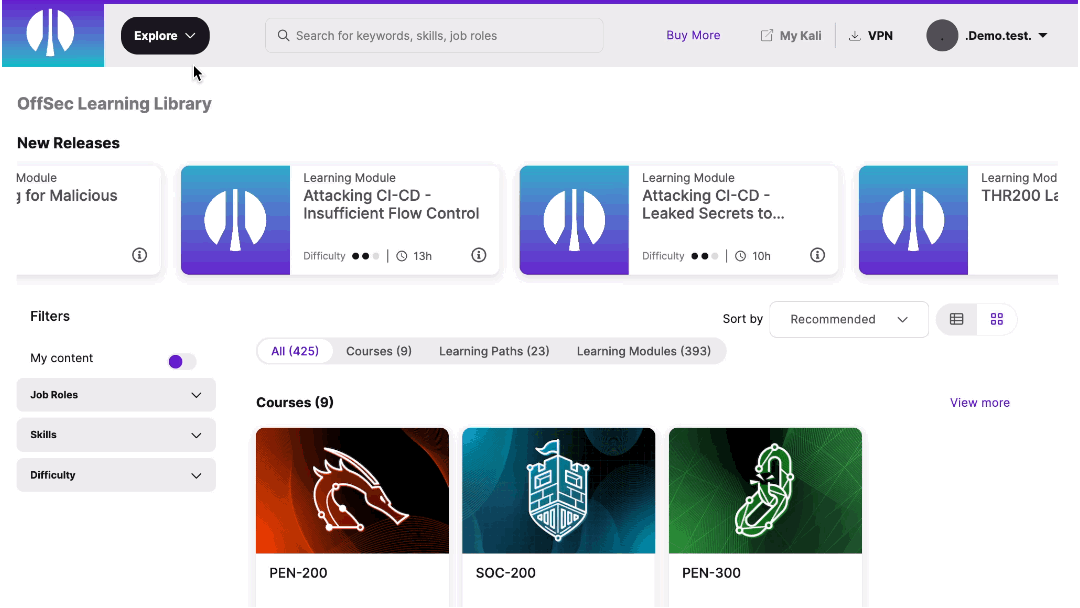Choose the All (425) filter option
This screenshot has height=608, width=1080.
pyautogui.click(x=295, y=351)
